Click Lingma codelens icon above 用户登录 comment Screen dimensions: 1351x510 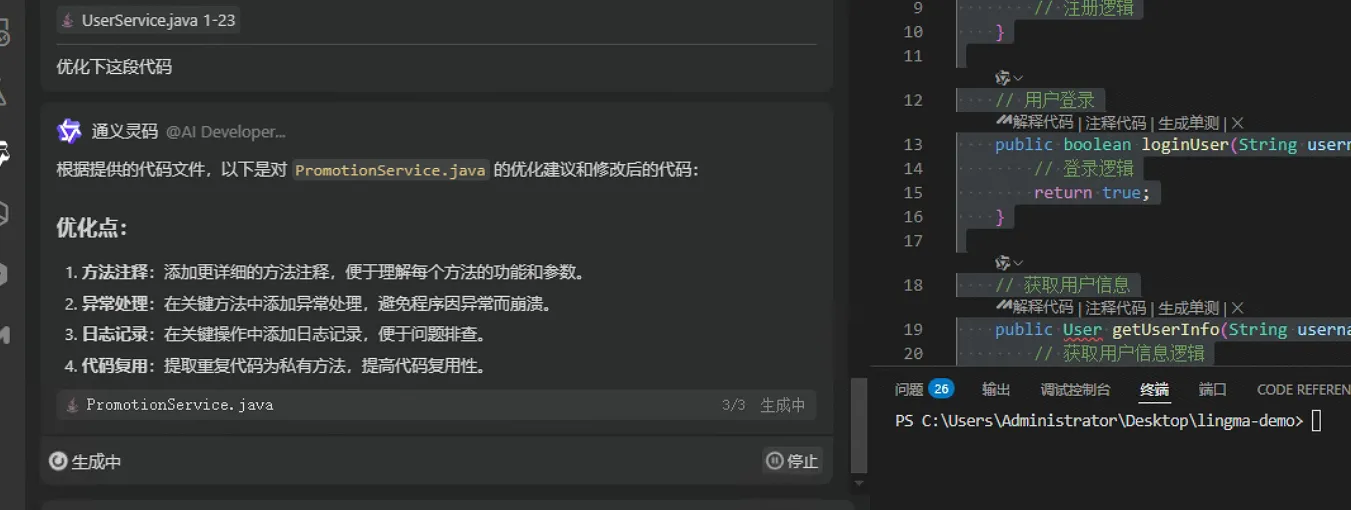click(x=1002, y=77)
